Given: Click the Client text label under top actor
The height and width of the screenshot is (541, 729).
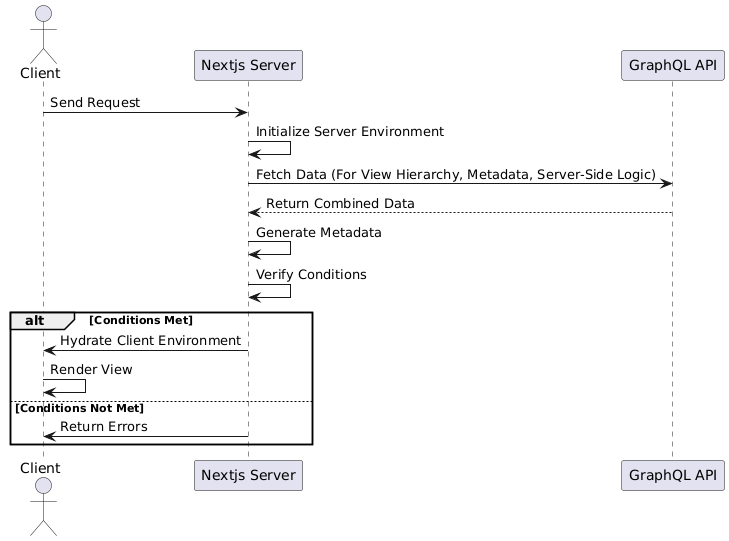Looking at the screenshot, I should click(43, 73).
